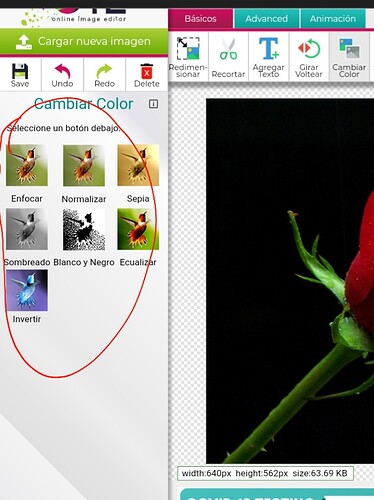The height and width of the screenshot is (500, 374).
Task: Click the rose image on canvas
Action: point(290,281)
